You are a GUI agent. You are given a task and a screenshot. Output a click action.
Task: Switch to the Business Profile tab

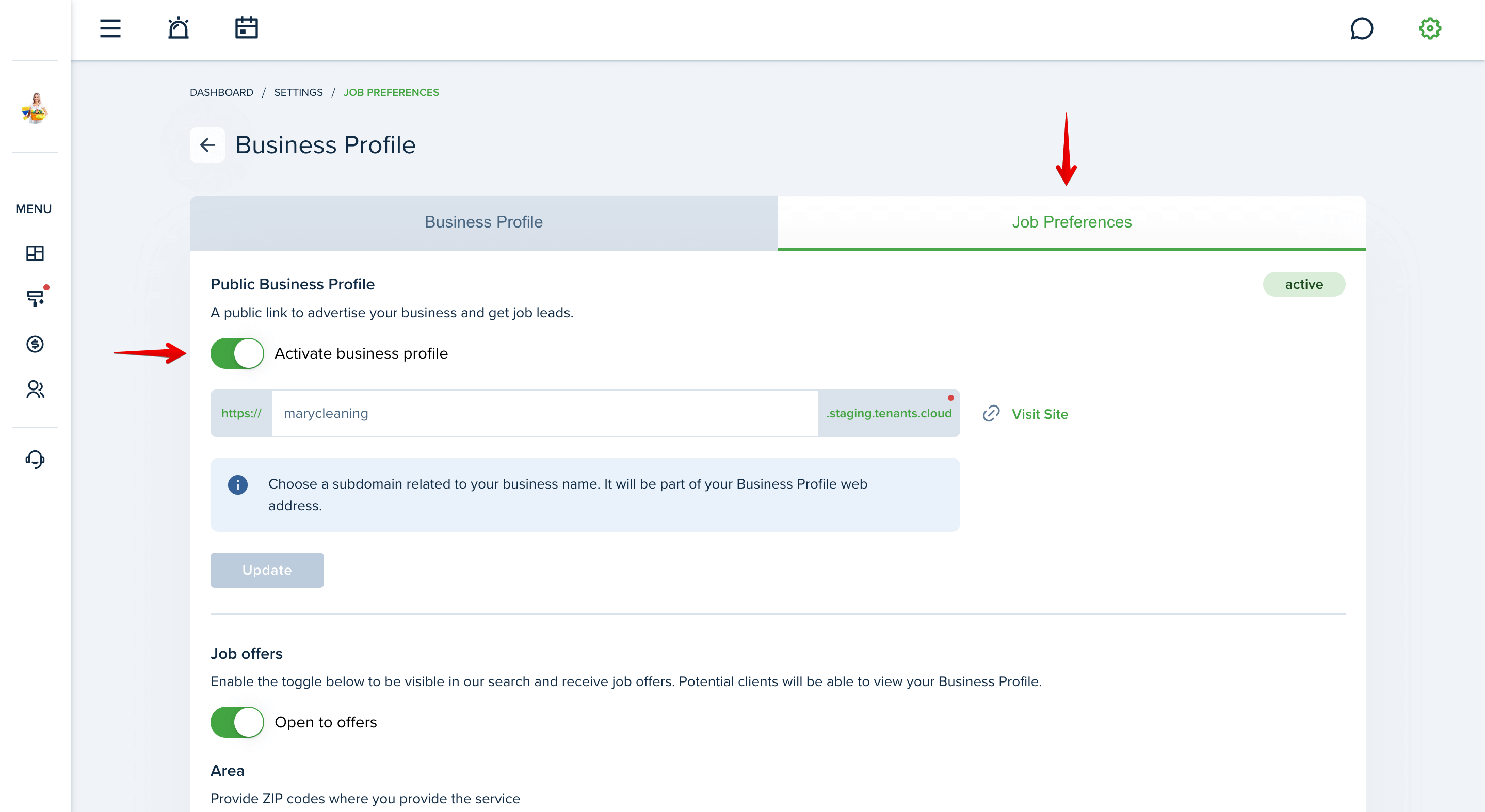(x=483, y=222)
